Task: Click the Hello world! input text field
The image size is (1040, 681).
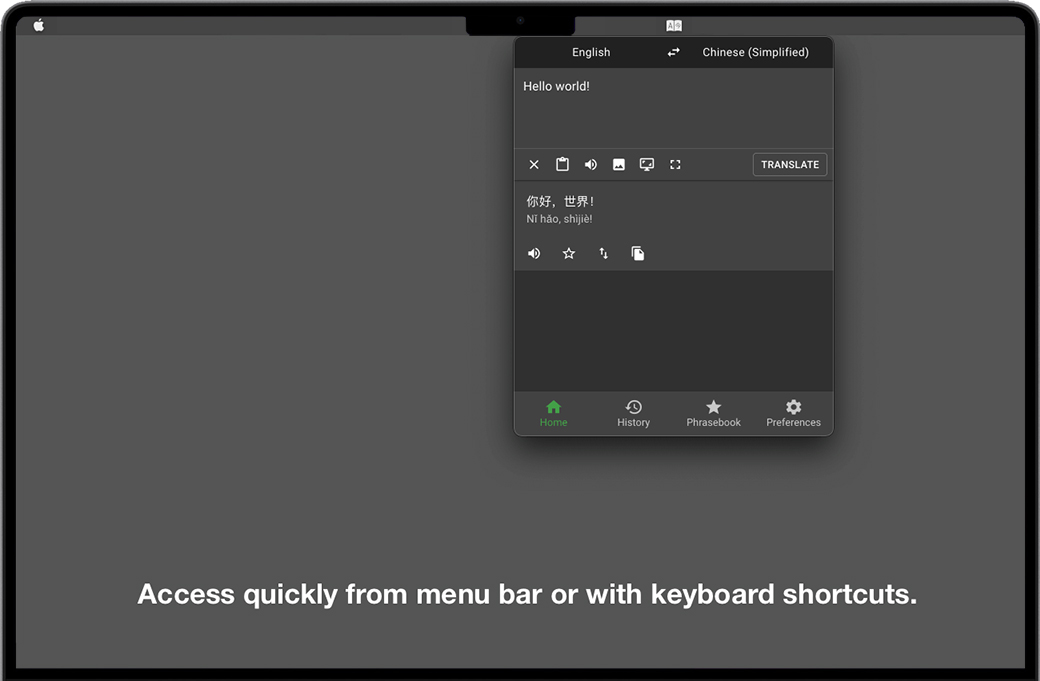Action: click(673, 108)
